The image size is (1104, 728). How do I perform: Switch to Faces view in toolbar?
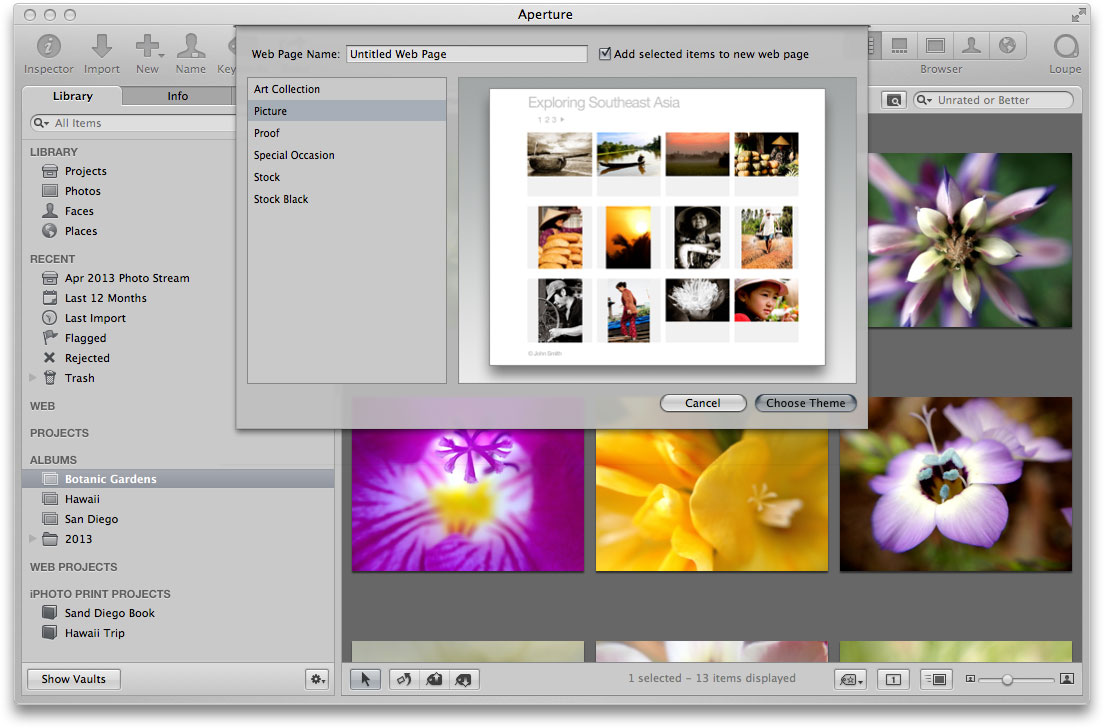[971, 46]
